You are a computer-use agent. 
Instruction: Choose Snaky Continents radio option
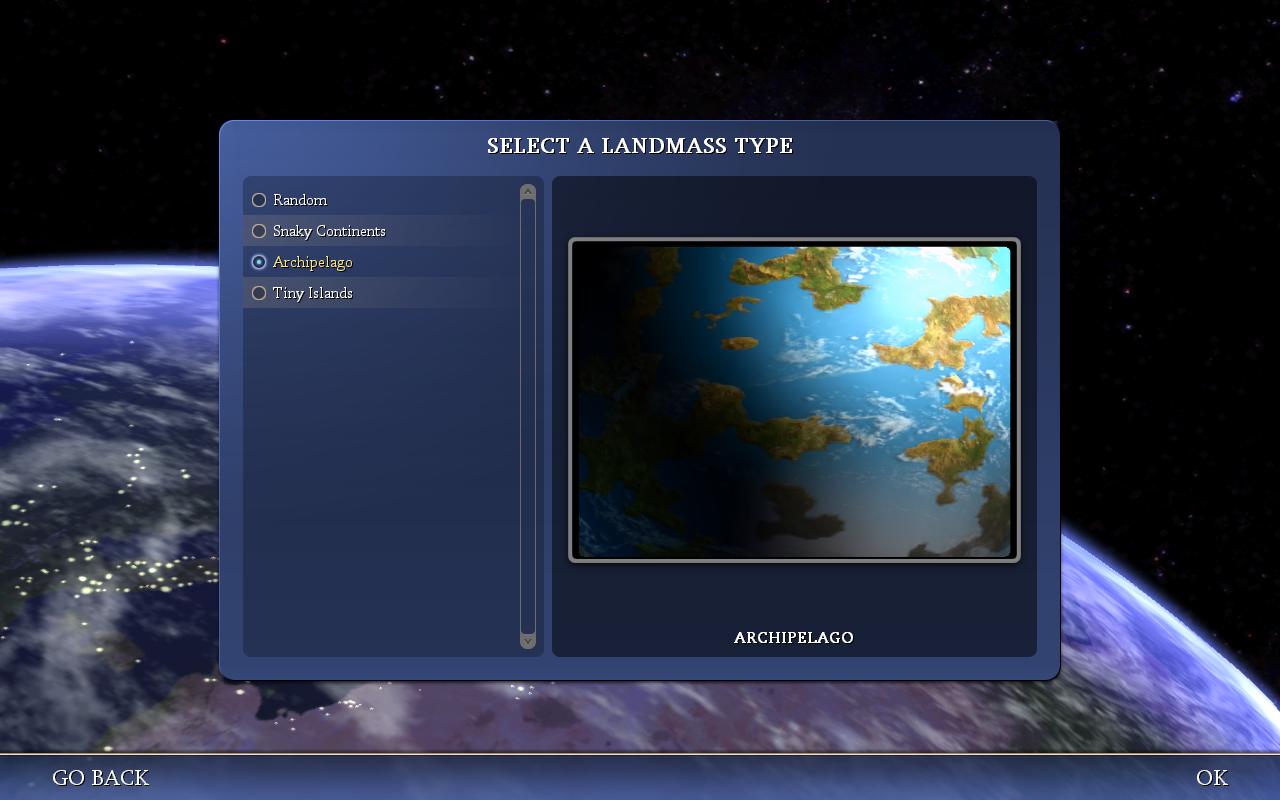coord(259,231)
